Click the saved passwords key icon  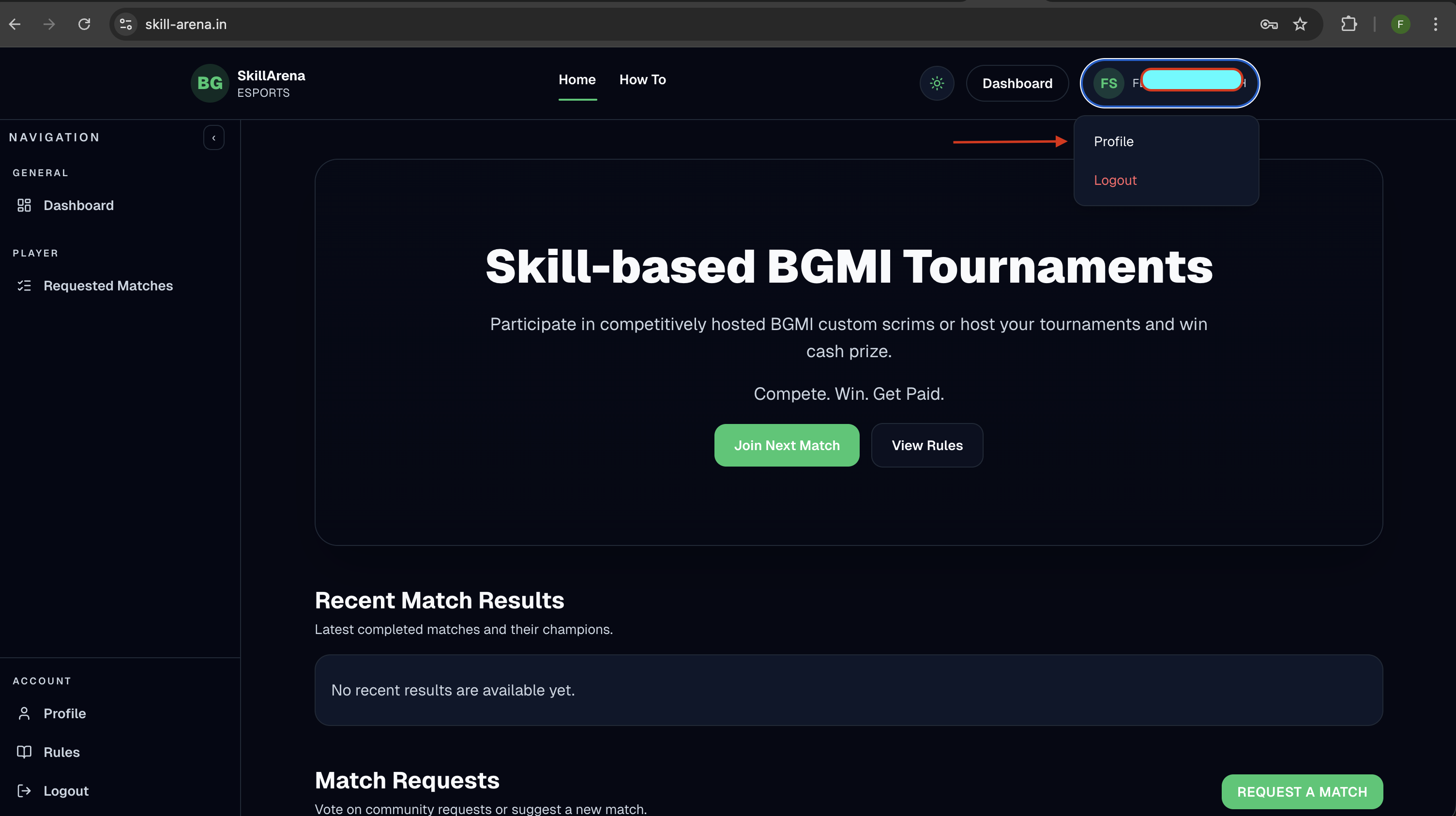1269,24
